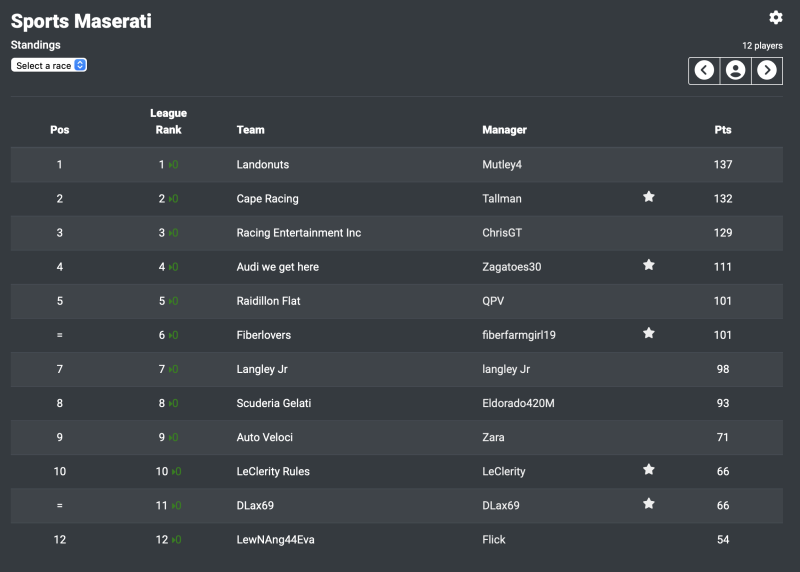This screenshot has height=572, width=800.
Task: Go to next page of players
Action: click(x=767, y=70)
